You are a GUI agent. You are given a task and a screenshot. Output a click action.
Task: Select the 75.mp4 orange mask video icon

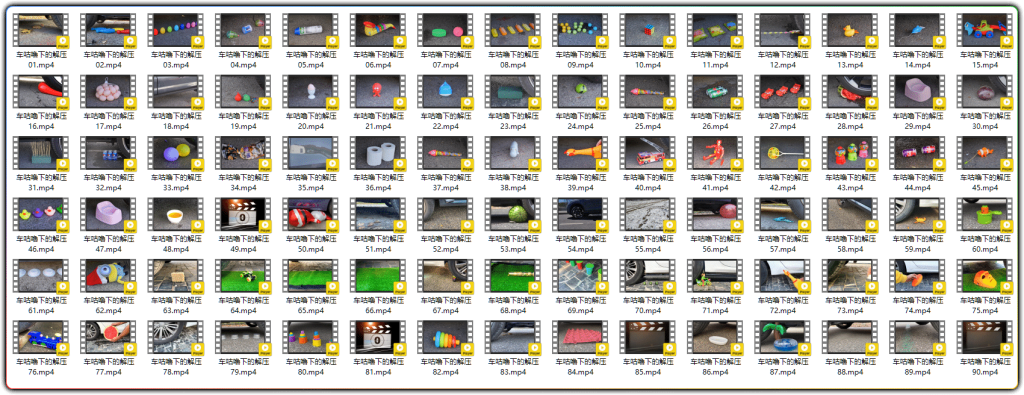(x=981, y=276)
